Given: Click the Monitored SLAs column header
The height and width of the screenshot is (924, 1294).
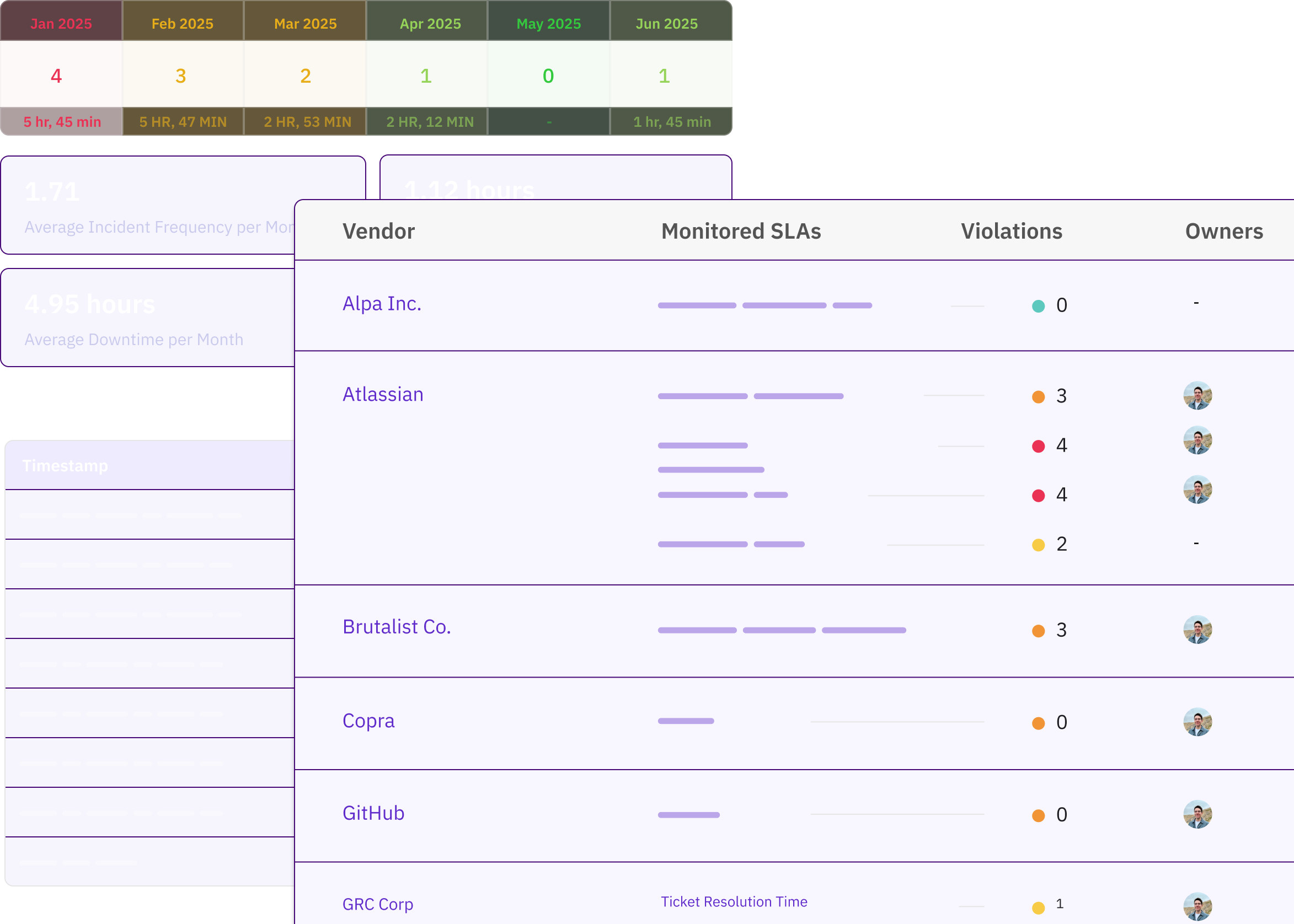Looking at the screenshot, I should [x=741, y=231].
